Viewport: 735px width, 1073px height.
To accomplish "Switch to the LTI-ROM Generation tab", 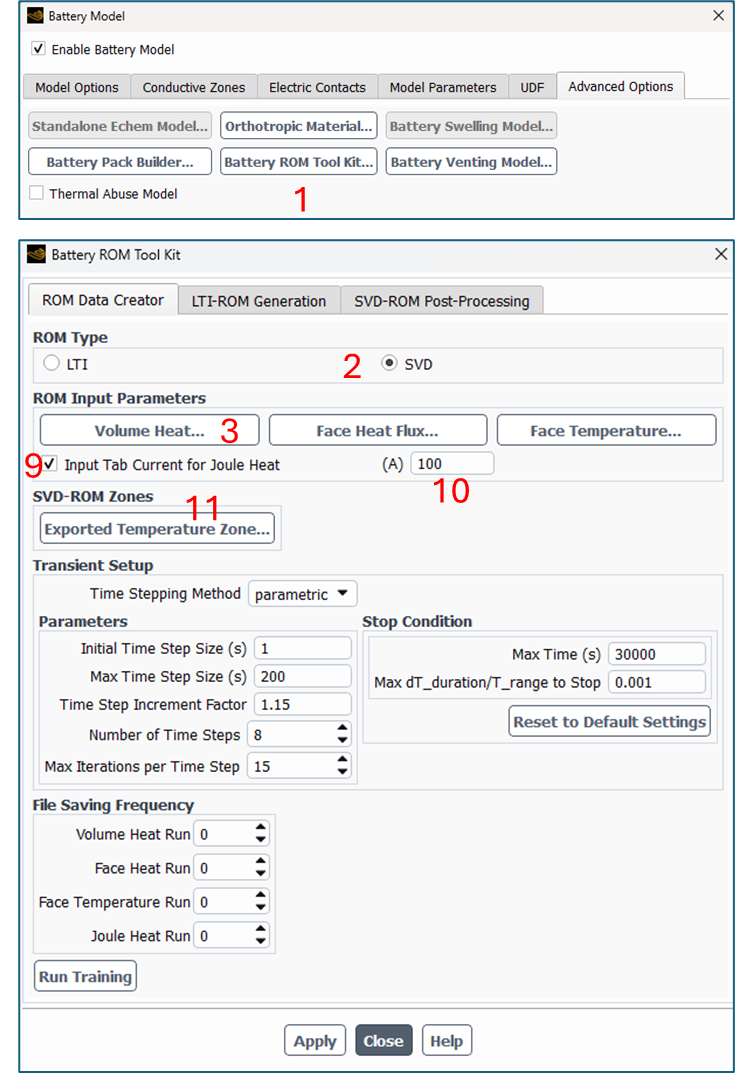I will [x=260, y=301].
